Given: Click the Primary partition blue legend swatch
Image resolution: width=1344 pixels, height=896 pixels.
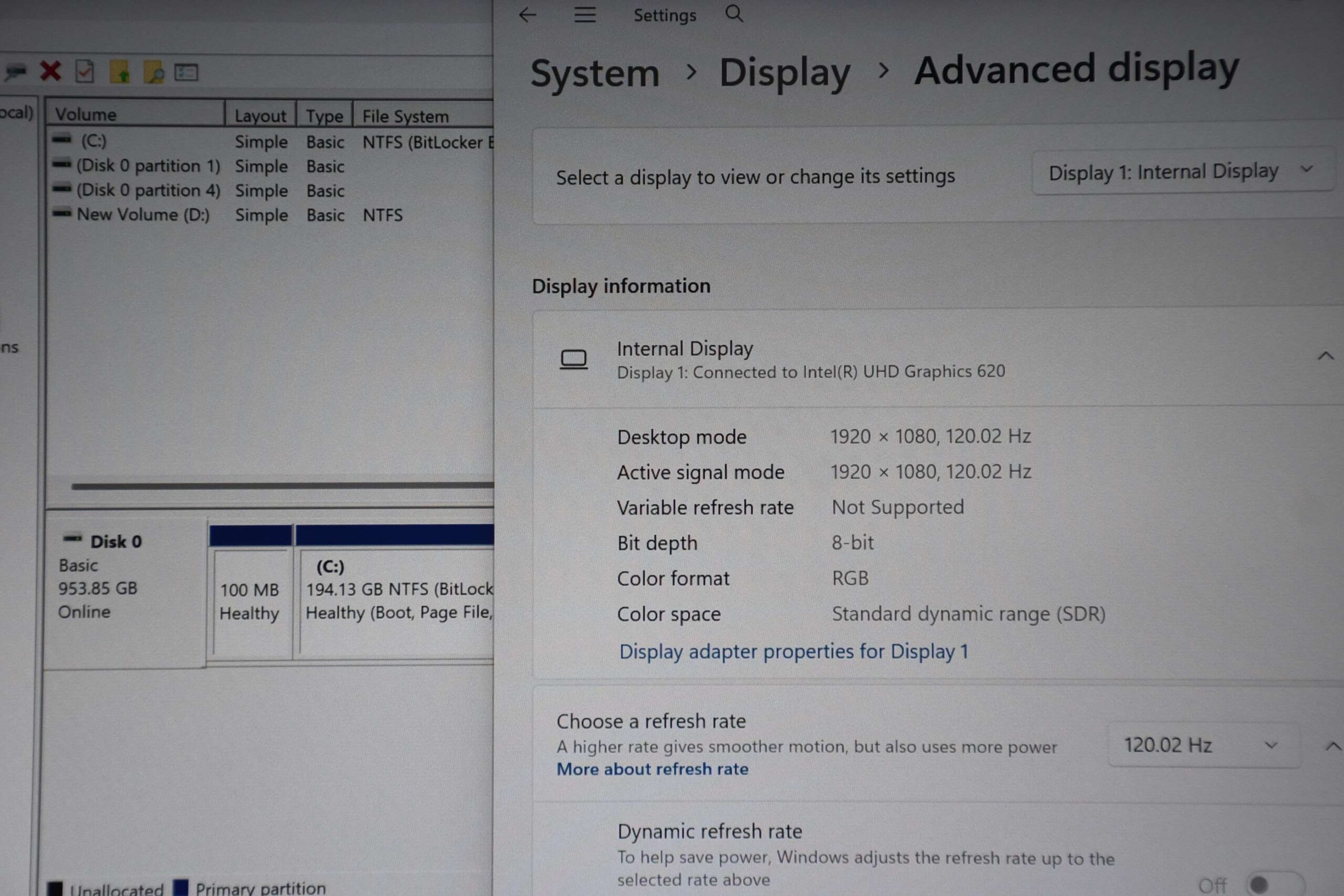Looking at the screenshot, I should pyautogui.click(x=181, y=887).
